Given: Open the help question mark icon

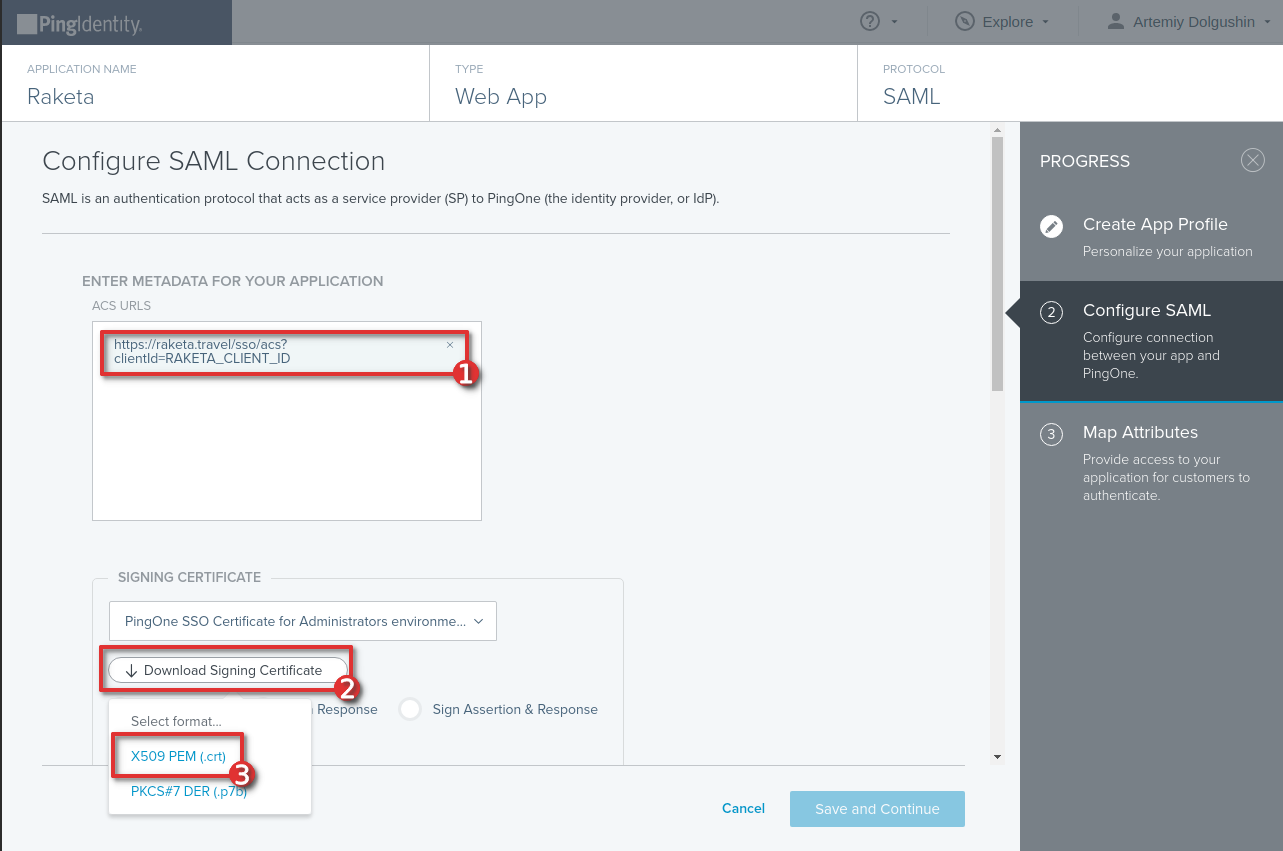Looking at the screenshot, I should [x=870, y=21].
